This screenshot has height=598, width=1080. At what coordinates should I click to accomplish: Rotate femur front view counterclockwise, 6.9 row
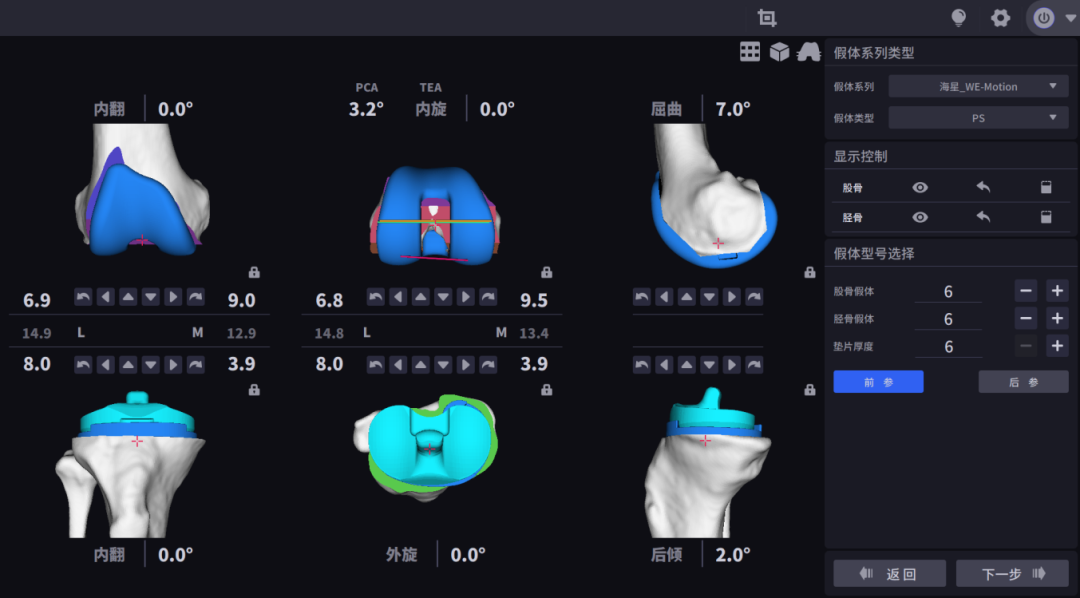[x=83, y=297]
